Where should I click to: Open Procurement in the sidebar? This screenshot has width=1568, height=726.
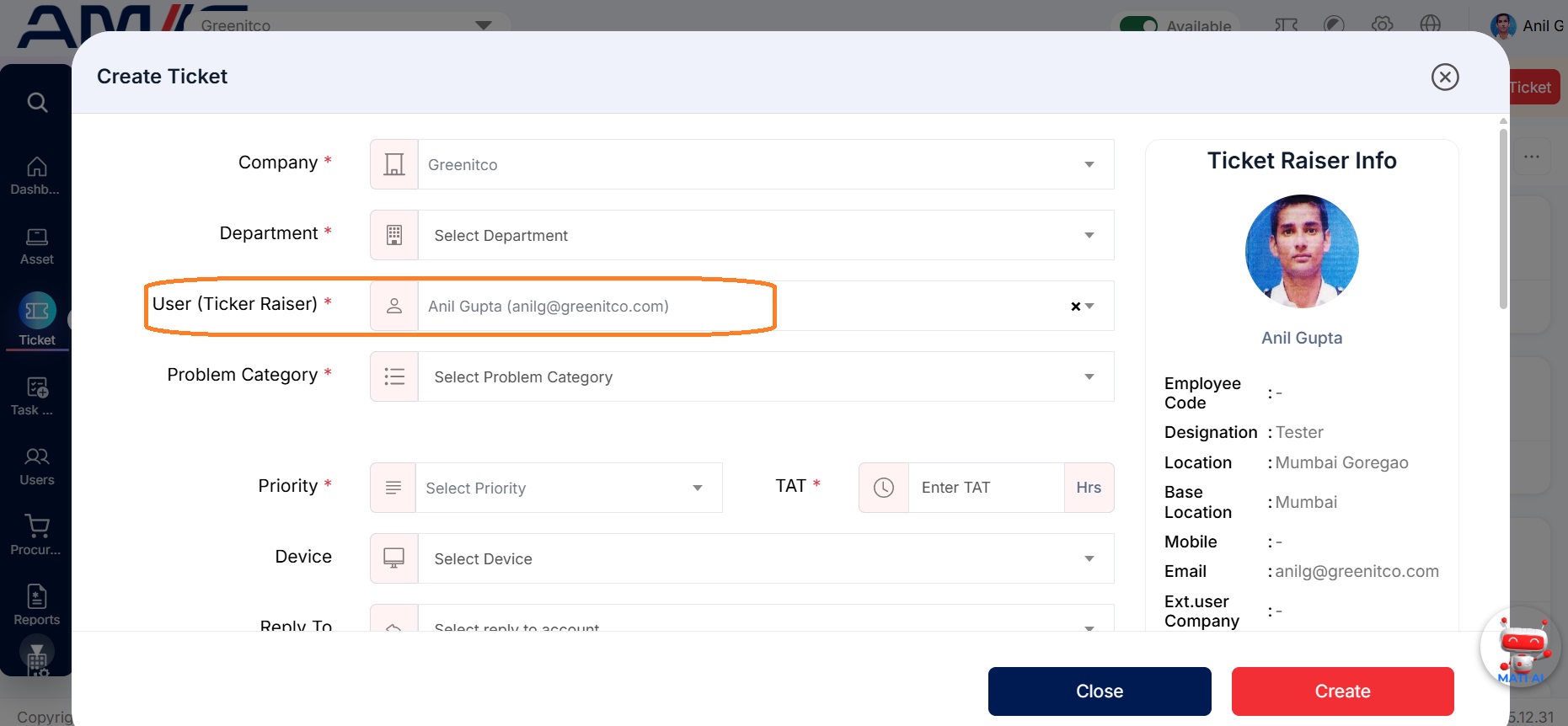click(36, 536)
